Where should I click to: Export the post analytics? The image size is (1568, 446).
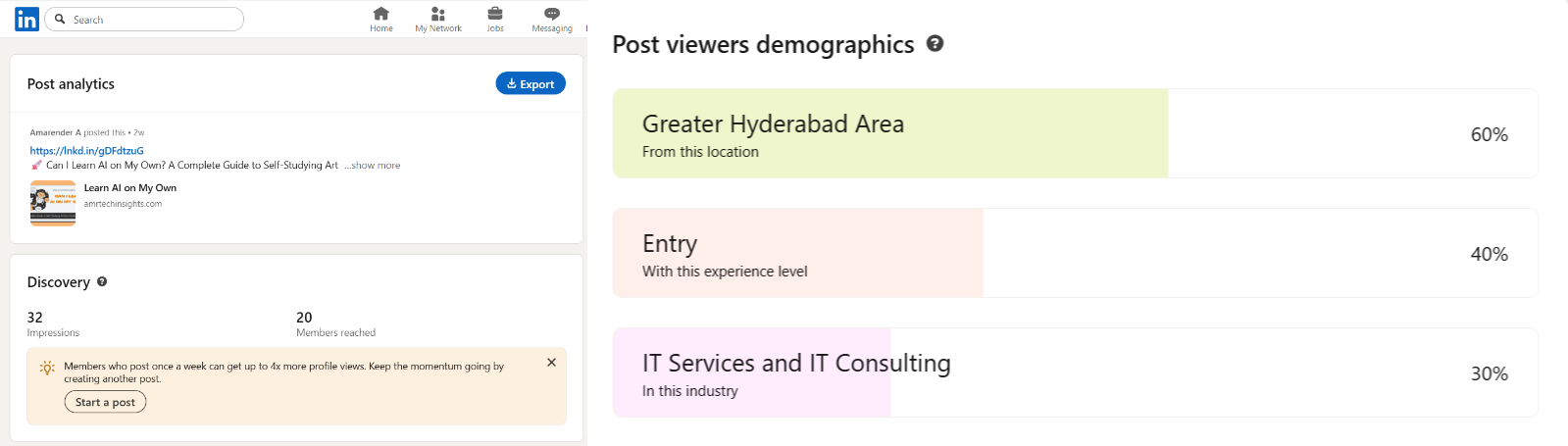(531, 84)
